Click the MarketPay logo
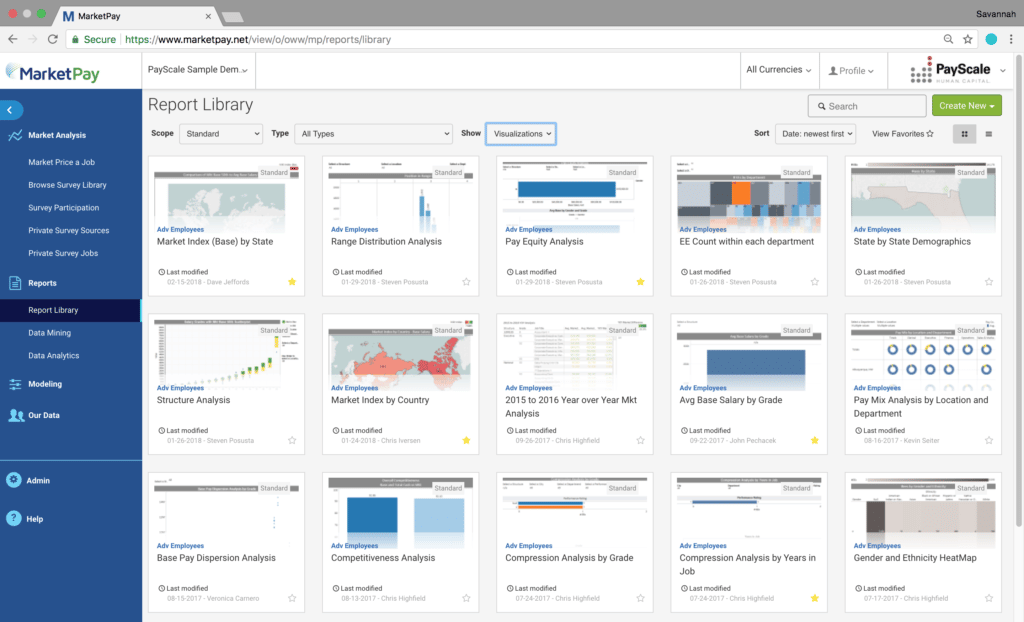This screenshot has width=1024, height=622. click(53, 73)
